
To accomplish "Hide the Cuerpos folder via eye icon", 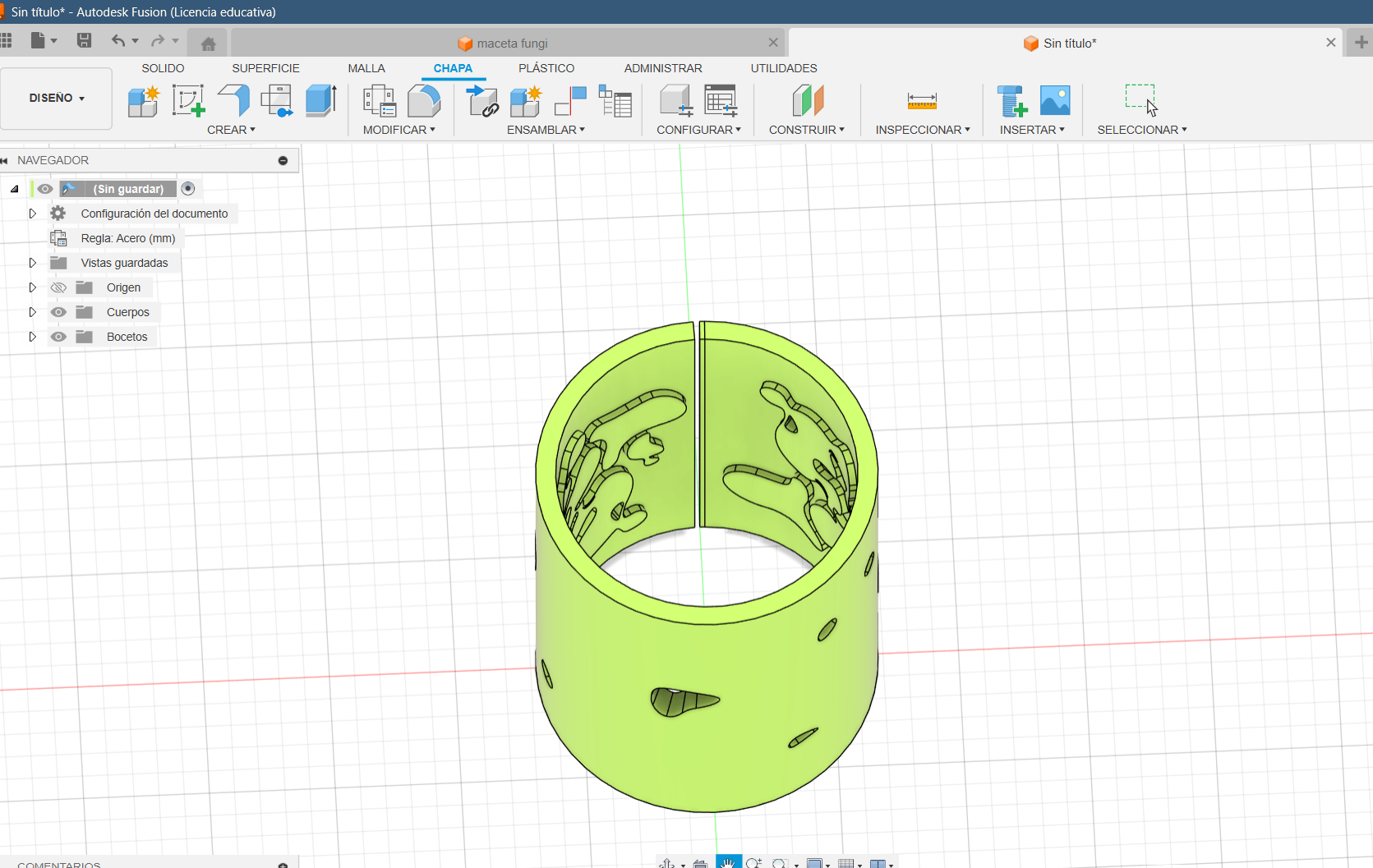I will pos(58,312).
